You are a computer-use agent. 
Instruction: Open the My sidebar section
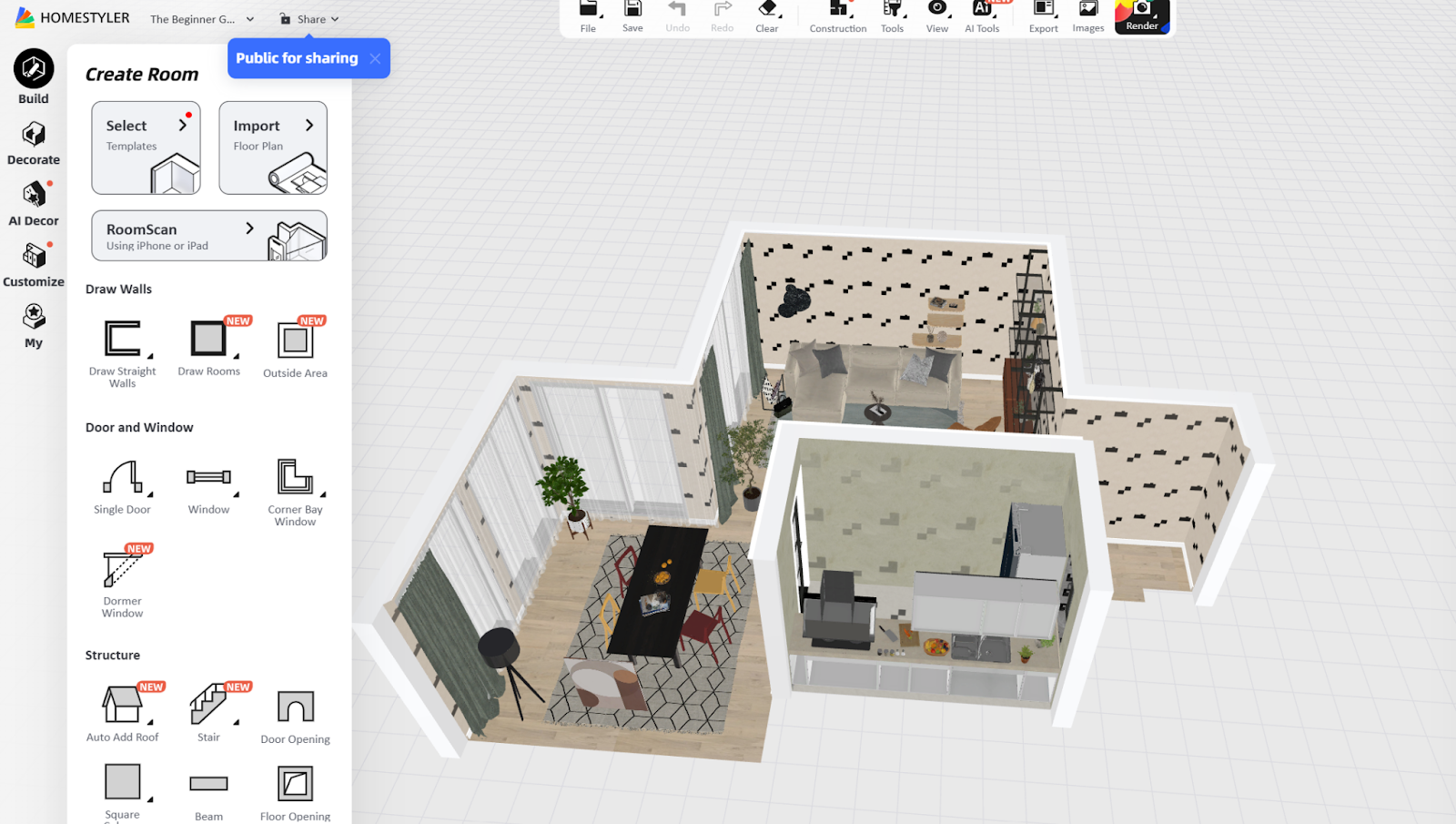(34, 326)
